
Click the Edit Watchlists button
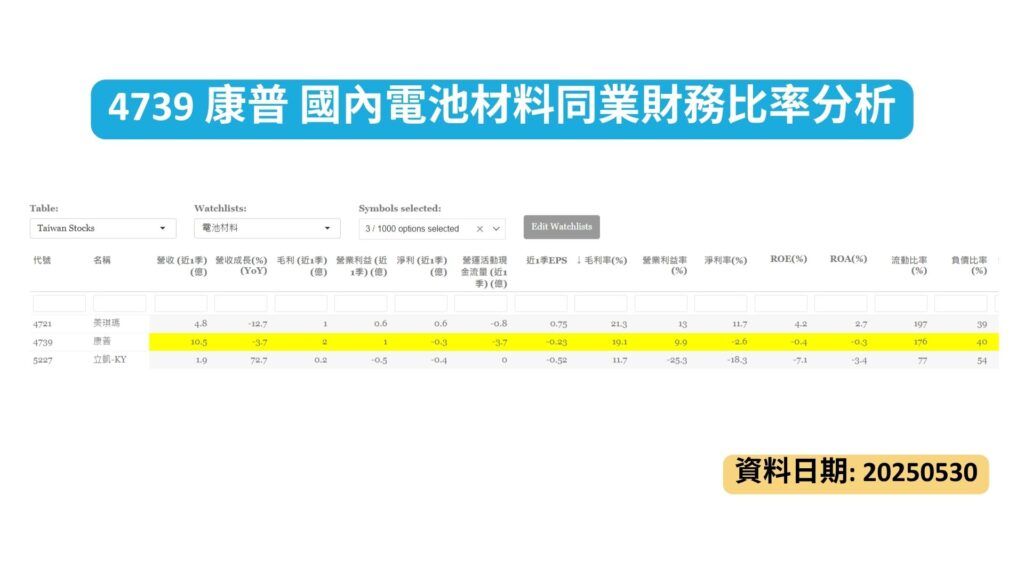coord(562,227)
